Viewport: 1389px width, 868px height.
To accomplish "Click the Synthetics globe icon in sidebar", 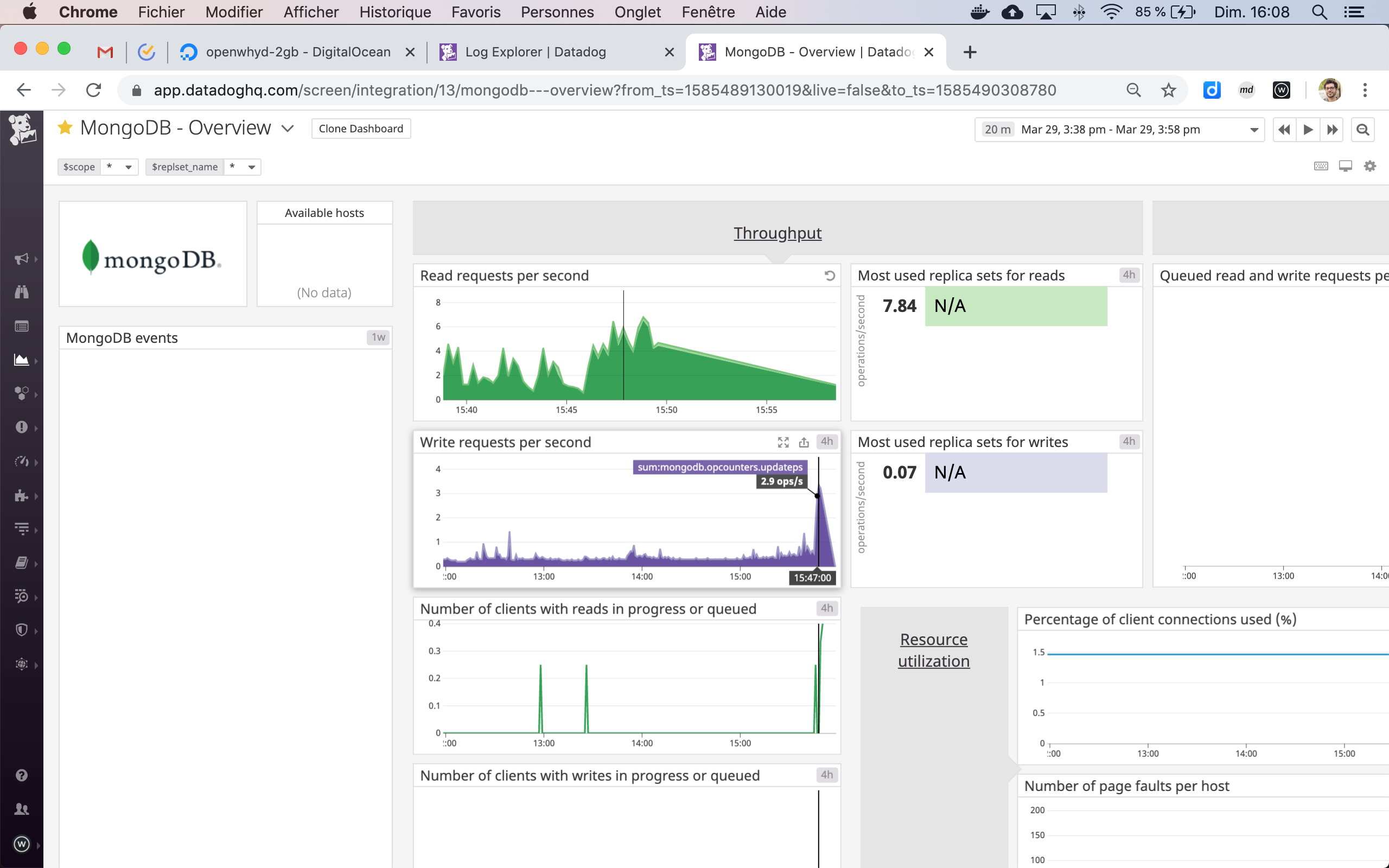I will 21,665.
